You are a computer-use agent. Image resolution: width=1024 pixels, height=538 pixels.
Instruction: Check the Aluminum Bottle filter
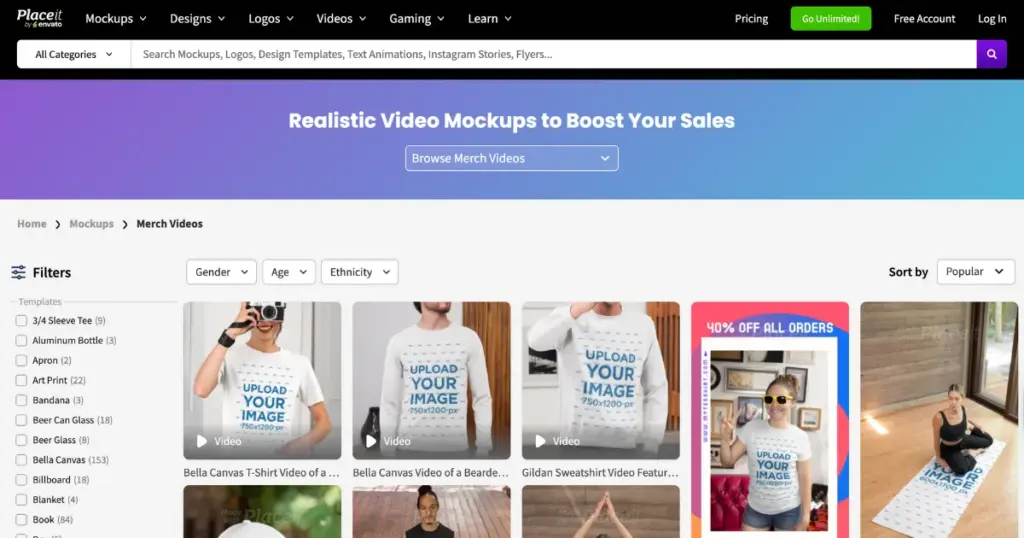click(x=22, y=341)
